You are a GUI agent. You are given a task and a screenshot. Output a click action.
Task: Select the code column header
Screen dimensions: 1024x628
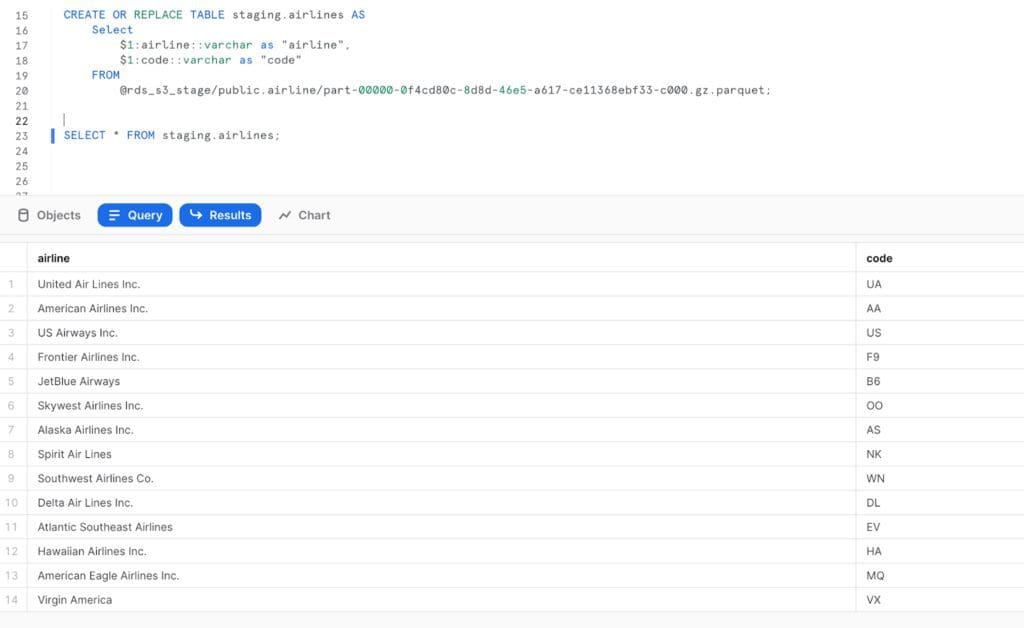[878, 257]
